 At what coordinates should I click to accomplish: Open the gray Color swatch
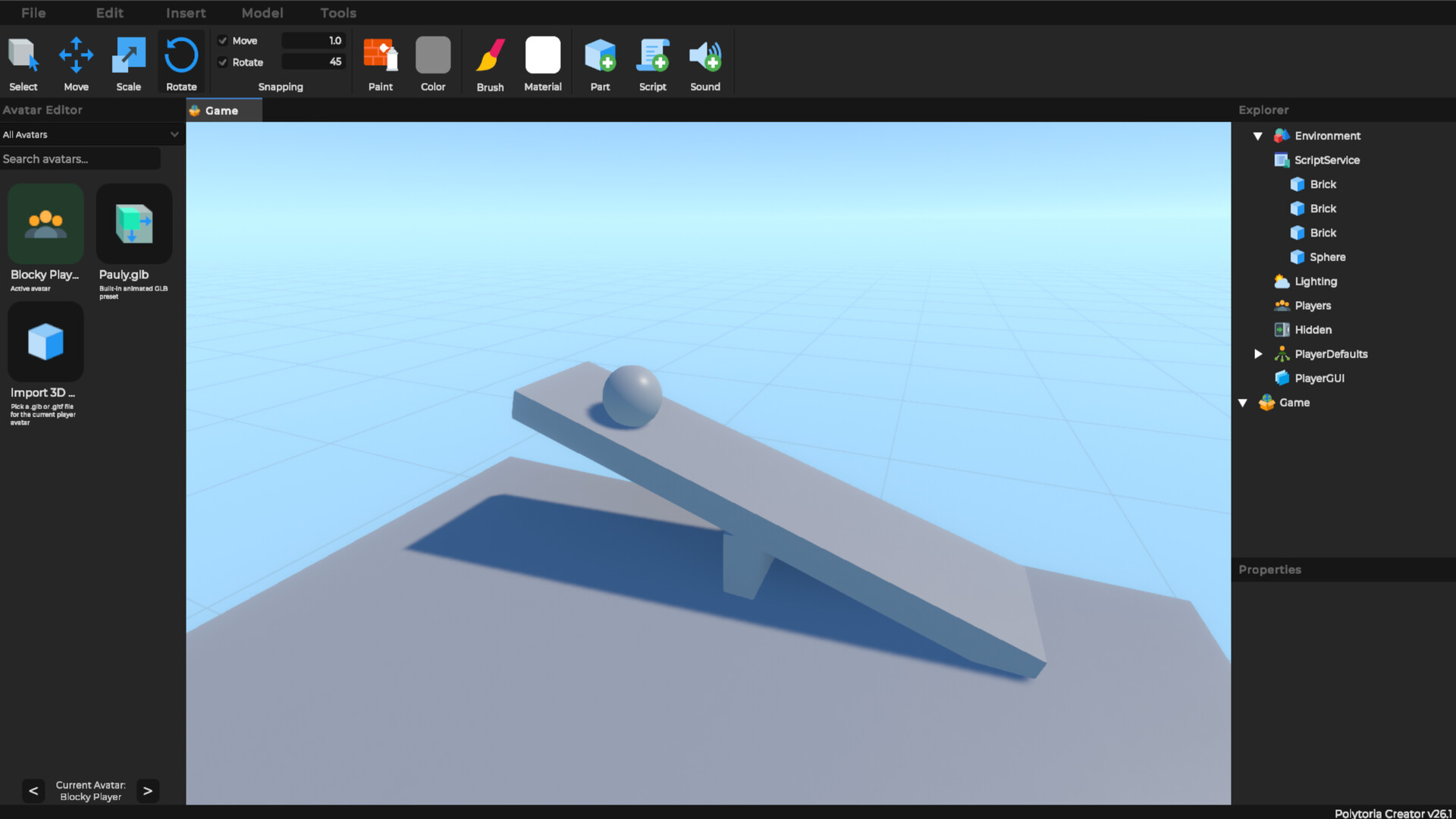[433, 55]
